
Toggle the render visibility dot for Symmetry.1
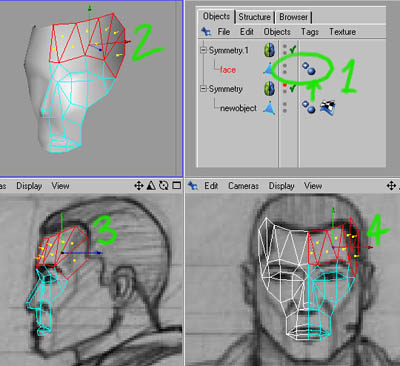click(x=285, y=53)
